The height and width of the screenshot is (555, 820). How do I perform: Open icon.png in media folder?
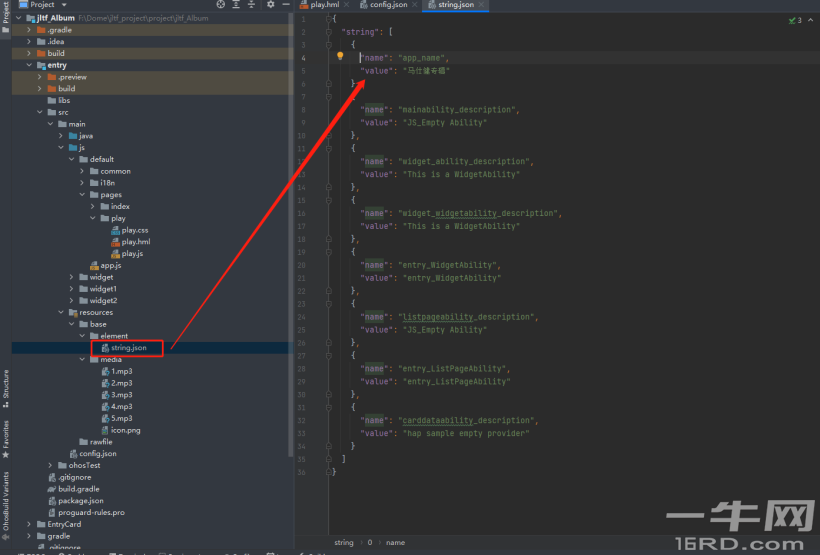(121, 430)
